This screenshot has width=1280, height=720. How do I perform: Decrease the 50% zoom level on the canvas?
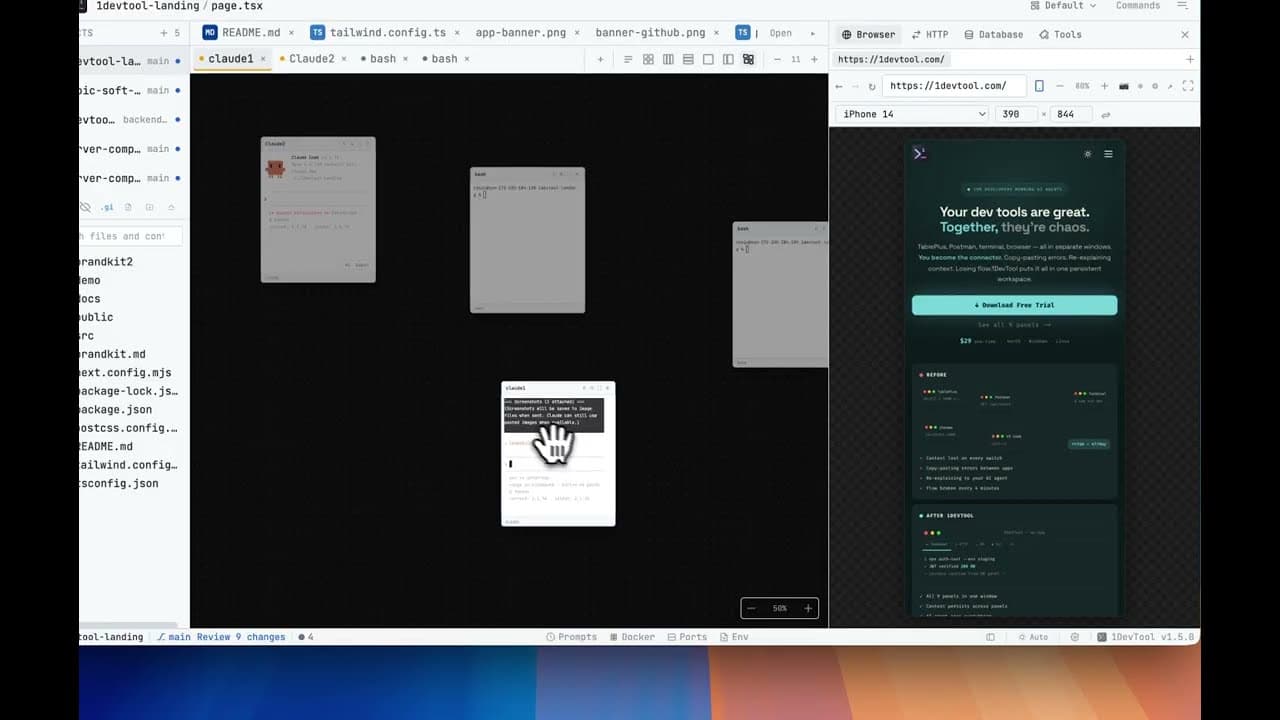pyautogui.click(x=751, y=608)
